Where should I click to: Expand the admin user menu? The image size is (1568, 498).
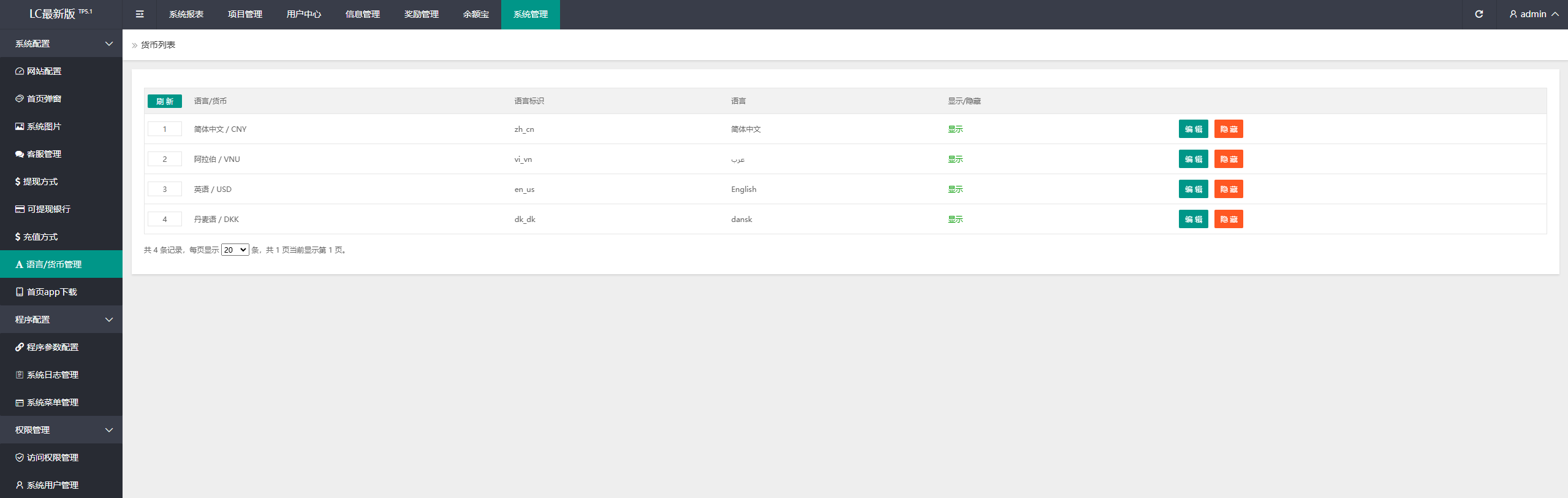1534,14
